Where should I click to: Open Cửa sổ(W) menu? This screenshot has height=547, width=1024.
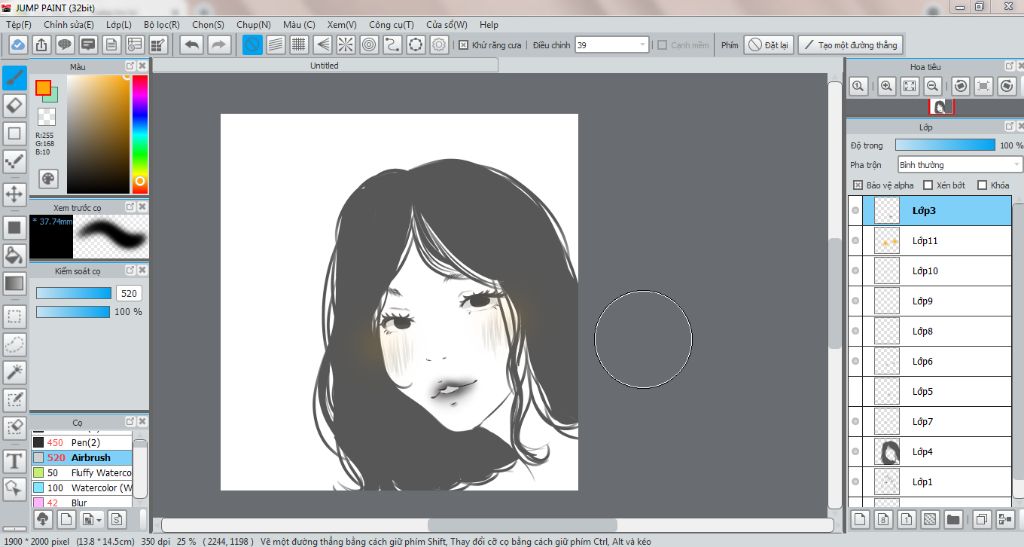(447, 25)
